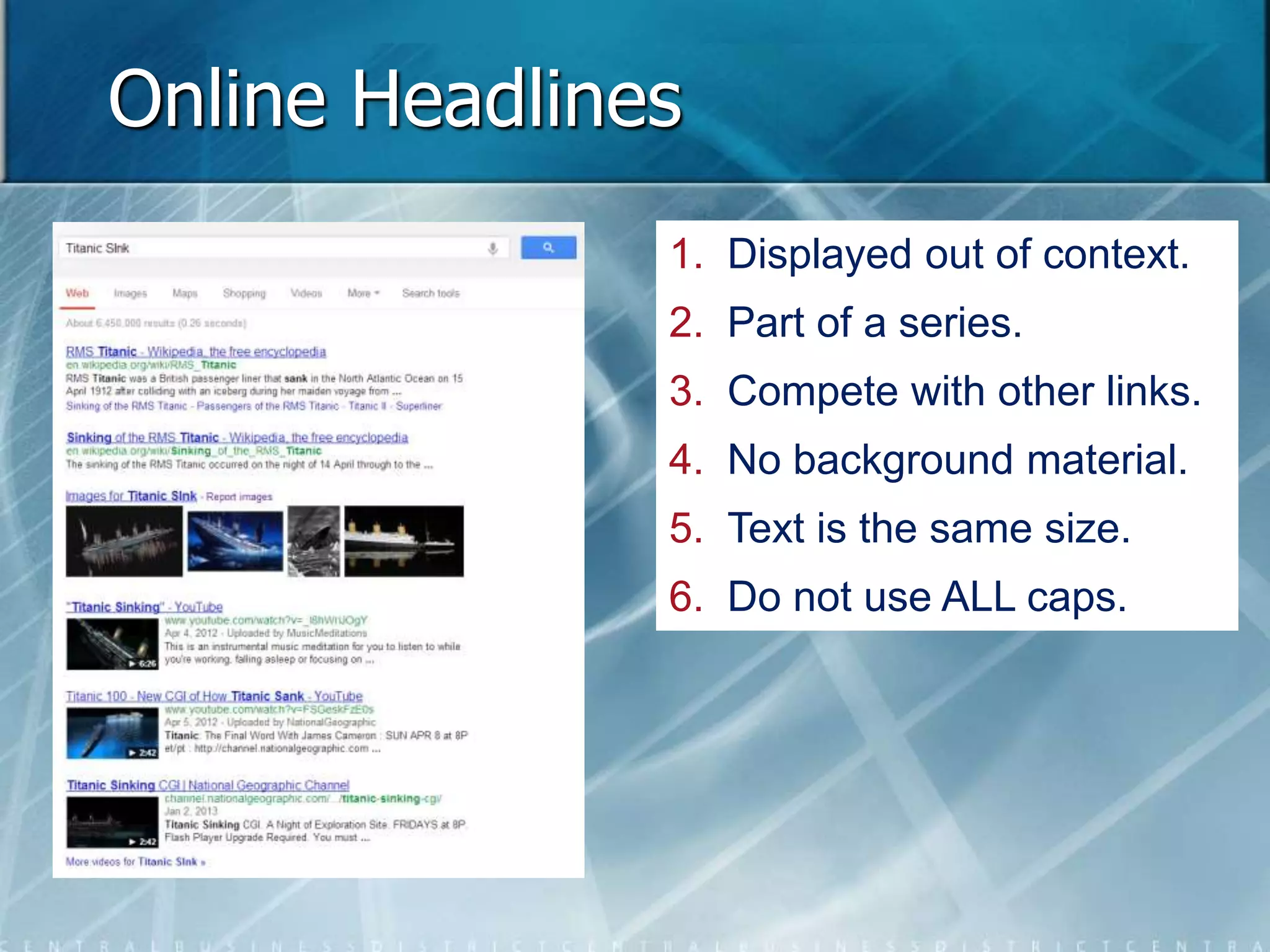Image resolution: width=1270 pixels, height=952 pixels.
Task: Click the microphone voice search icon
Action: (492, 249)
